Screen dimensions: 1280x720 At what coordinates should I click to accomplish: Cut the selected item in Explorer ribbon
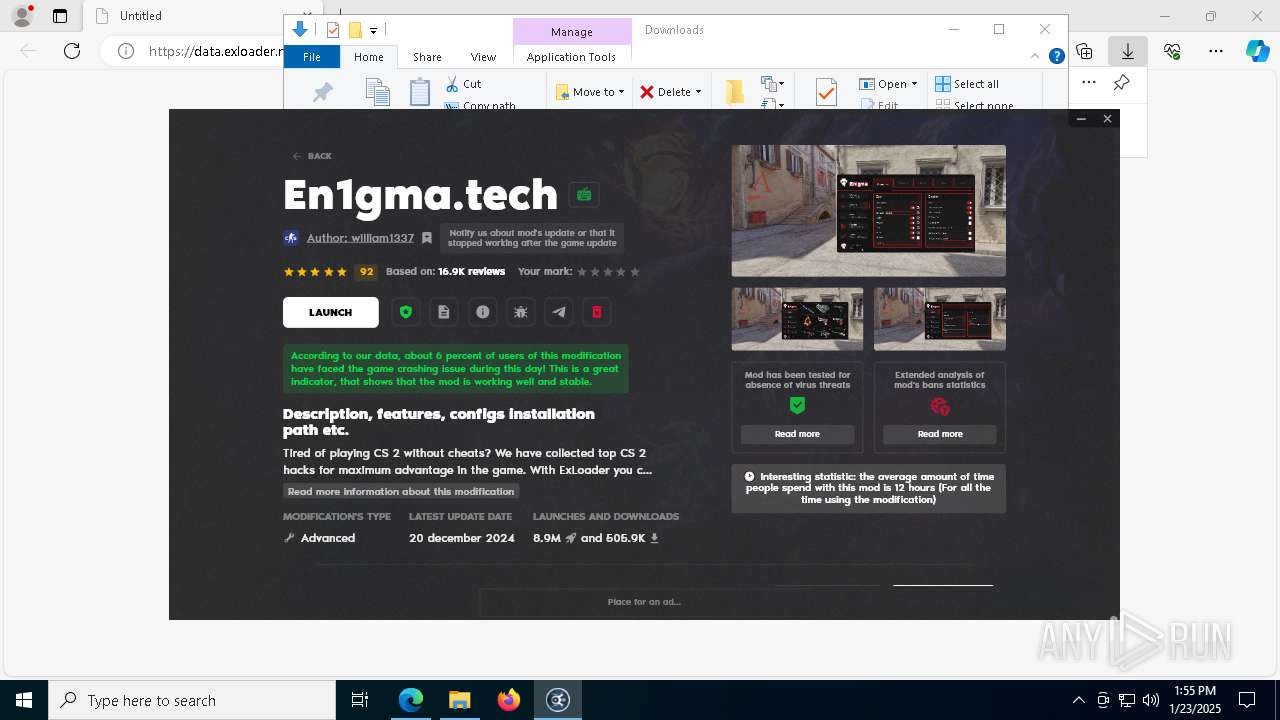click(464, 84)
